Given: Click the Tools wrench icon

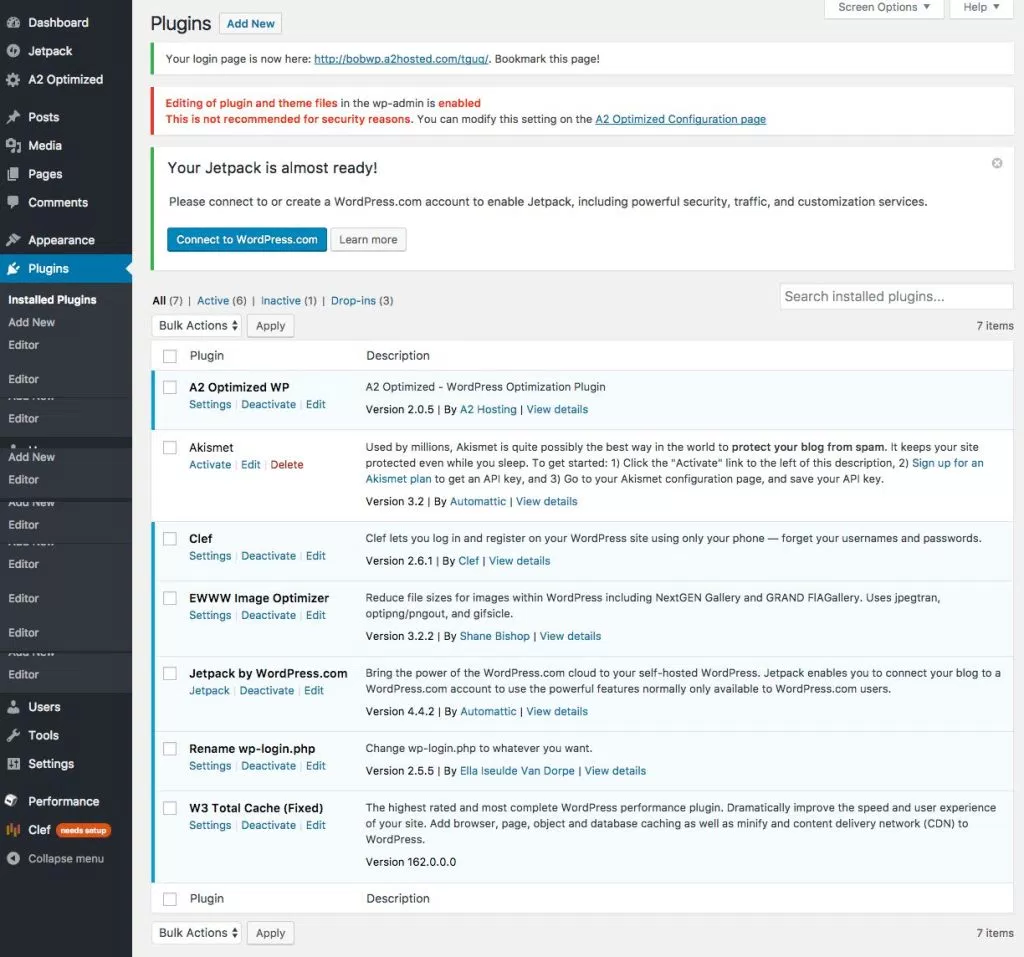Looking at the screenshot, I should point(13,736).
